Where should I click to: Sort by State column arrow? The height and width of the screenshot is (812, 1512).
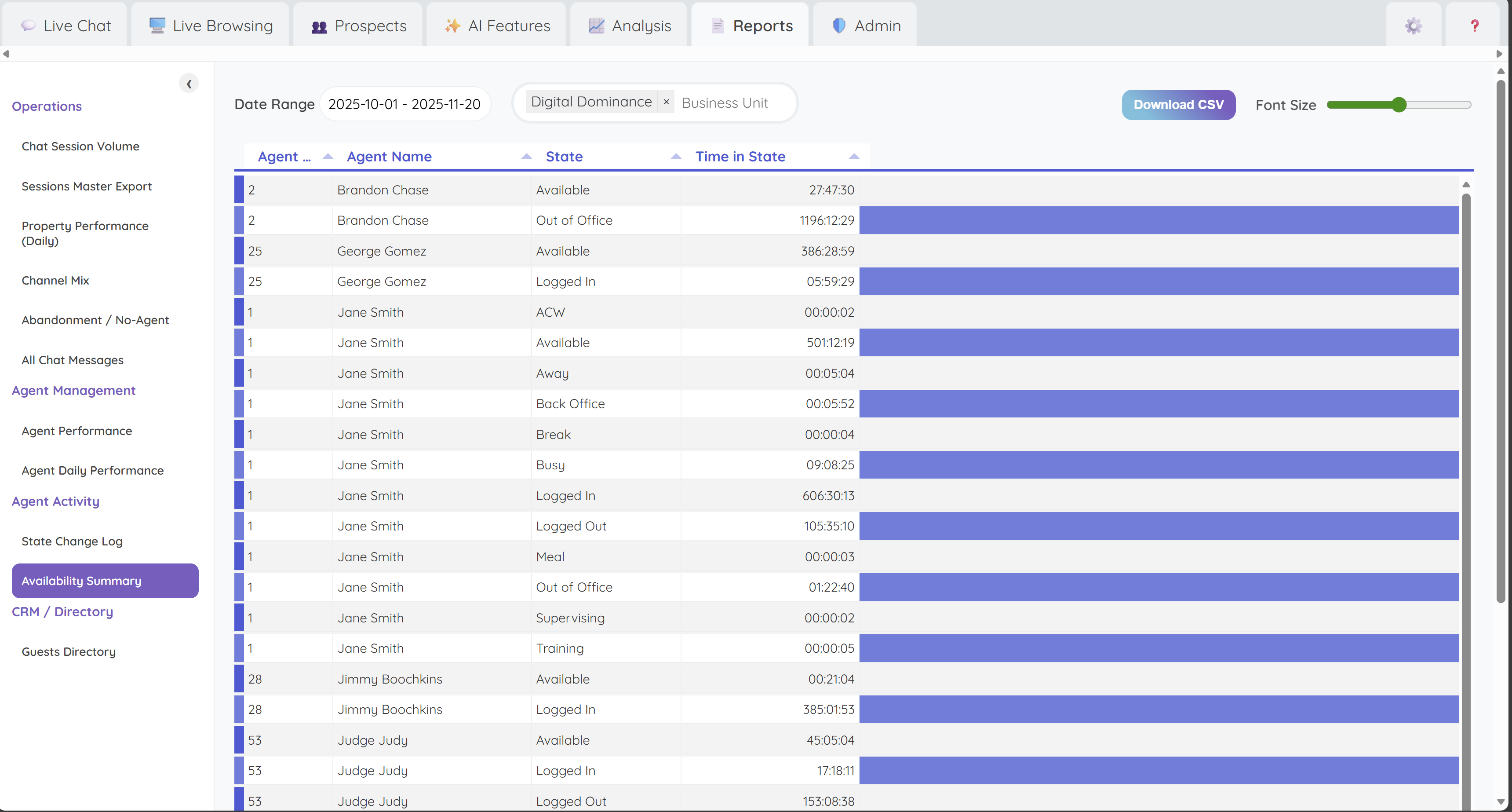coord(676,157)
